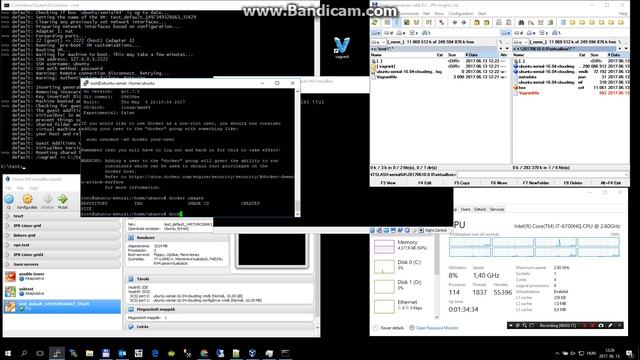
Task: Open Konfigurálás settings in VirtualBox toolbar
Action: (x=27, y=201)
